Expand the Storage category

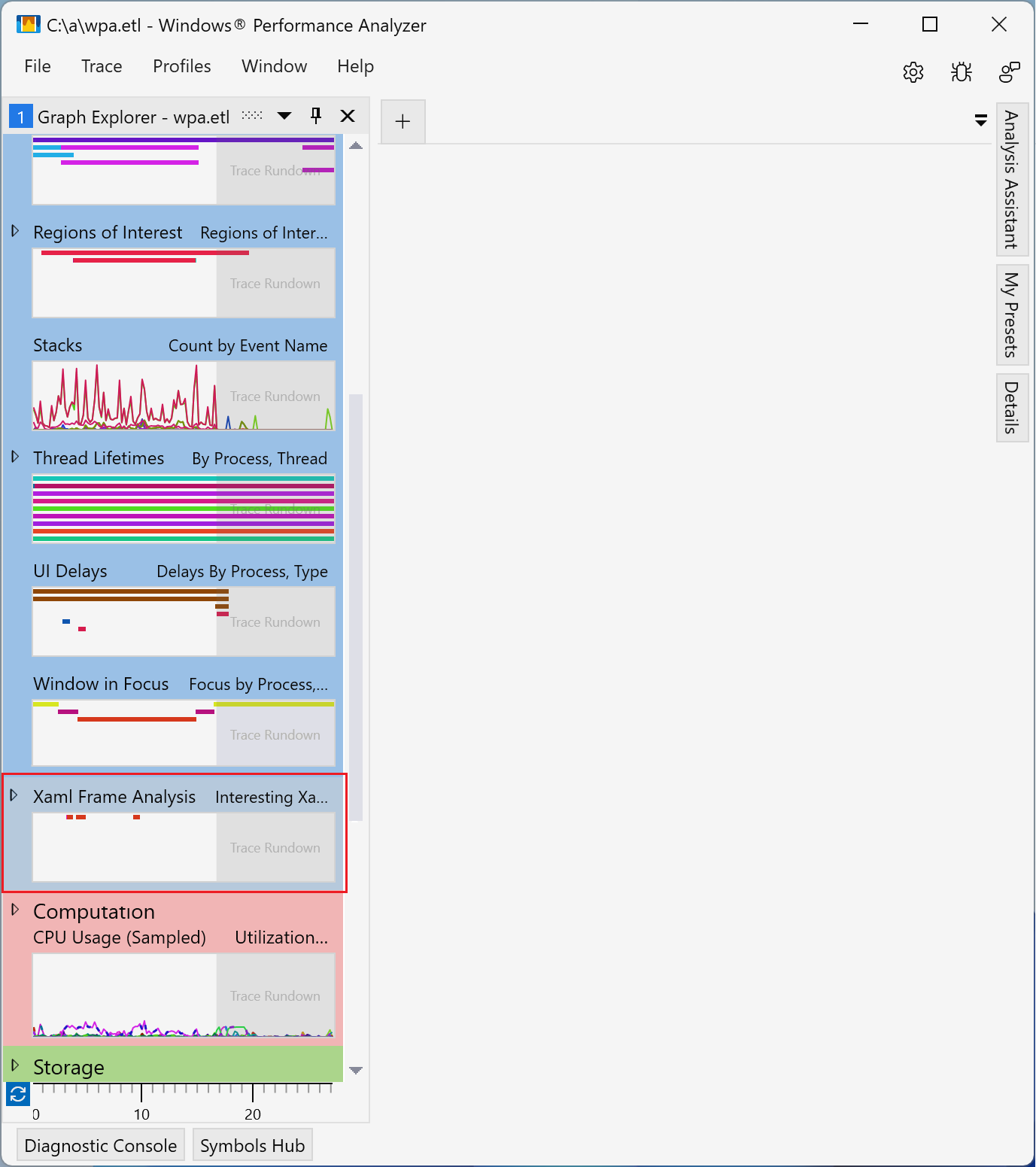coord(15,1063)
